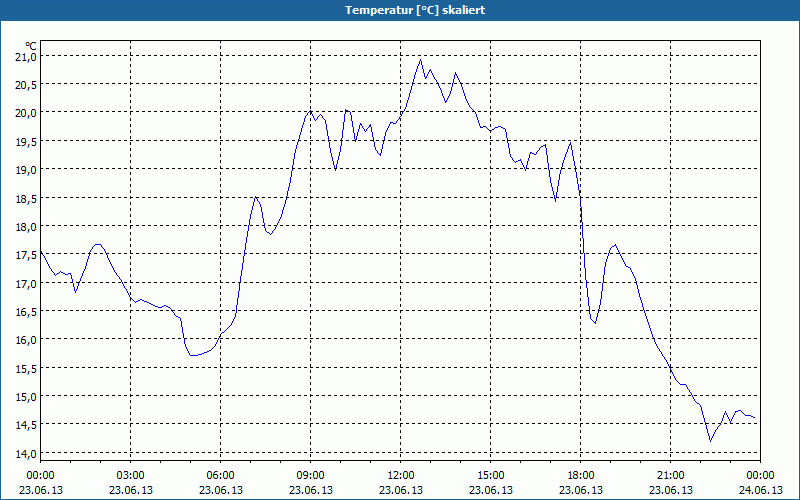Click the 18,0 temperature axis label

[x=25, y=227]
